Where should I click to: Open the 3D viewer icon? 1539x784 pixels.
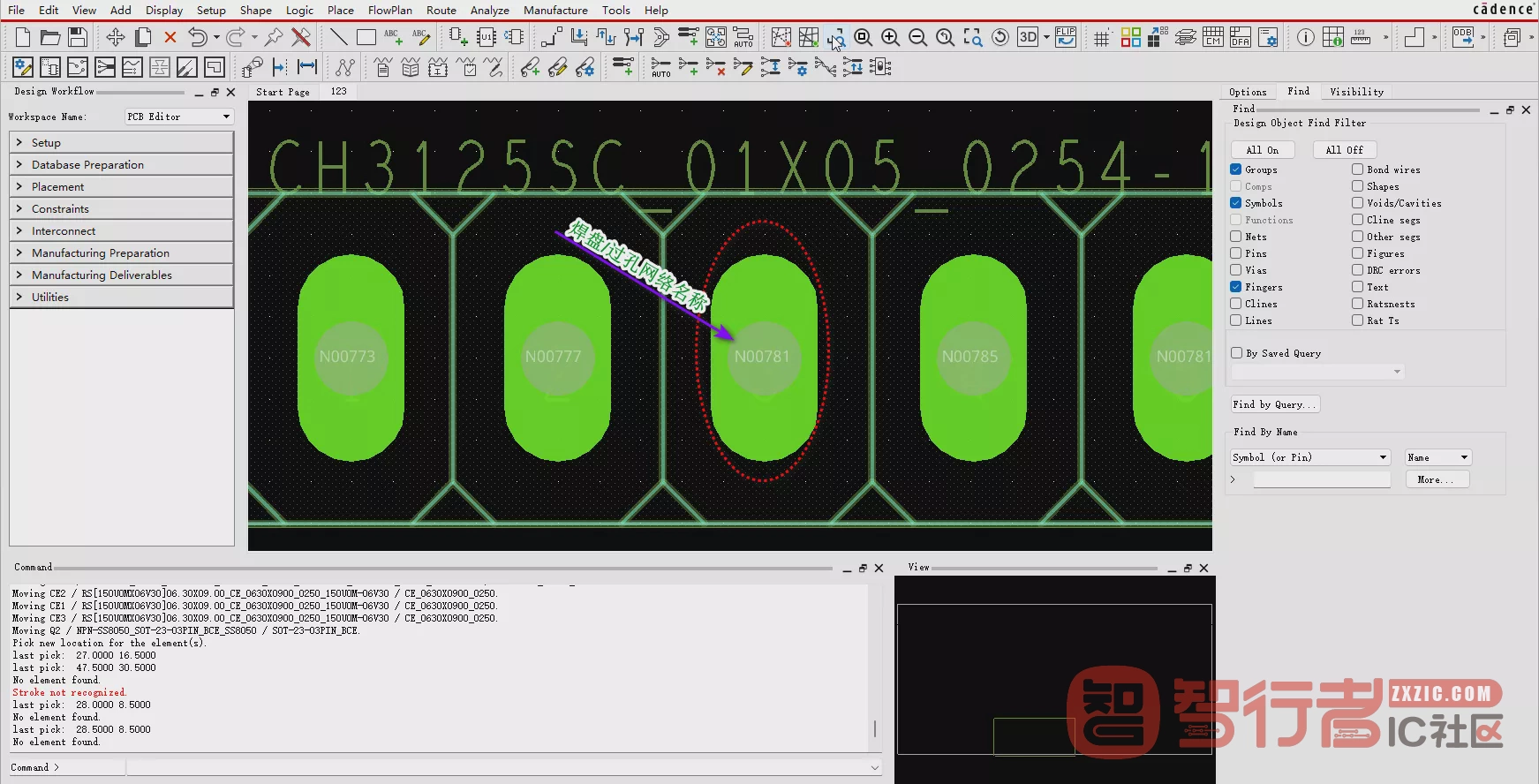point(1028,37)
